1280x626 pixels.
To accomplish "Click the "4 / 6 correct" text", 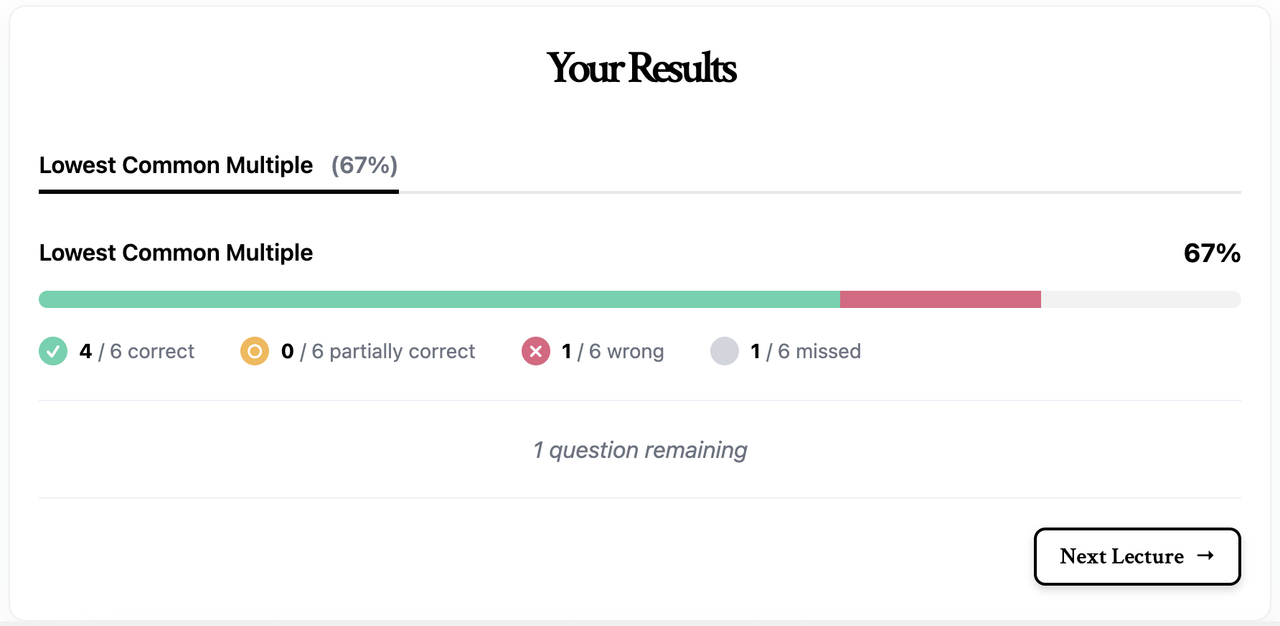I will [137, 351].
